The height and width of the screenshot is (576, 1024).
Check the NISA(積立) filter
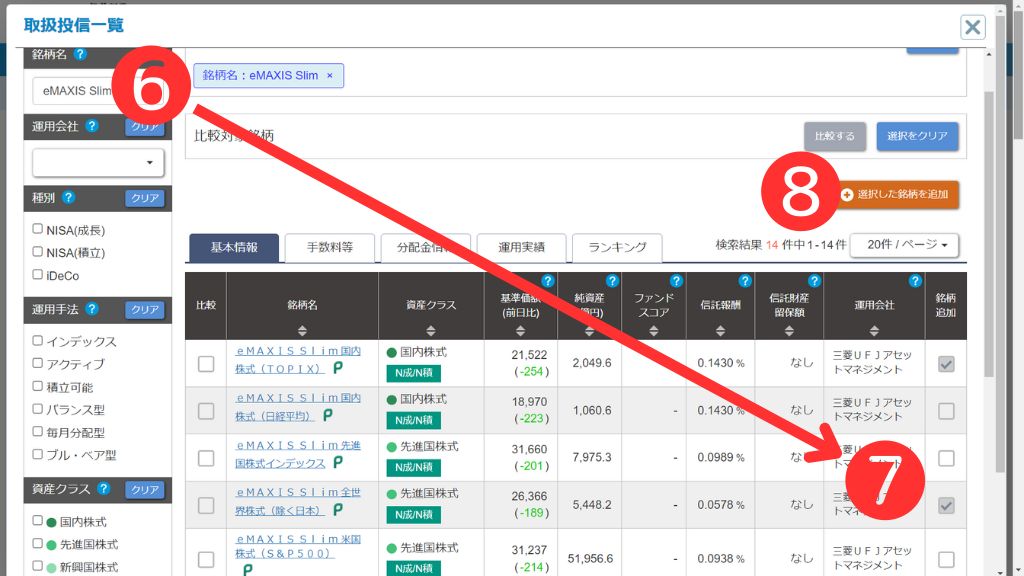point(38,251)
